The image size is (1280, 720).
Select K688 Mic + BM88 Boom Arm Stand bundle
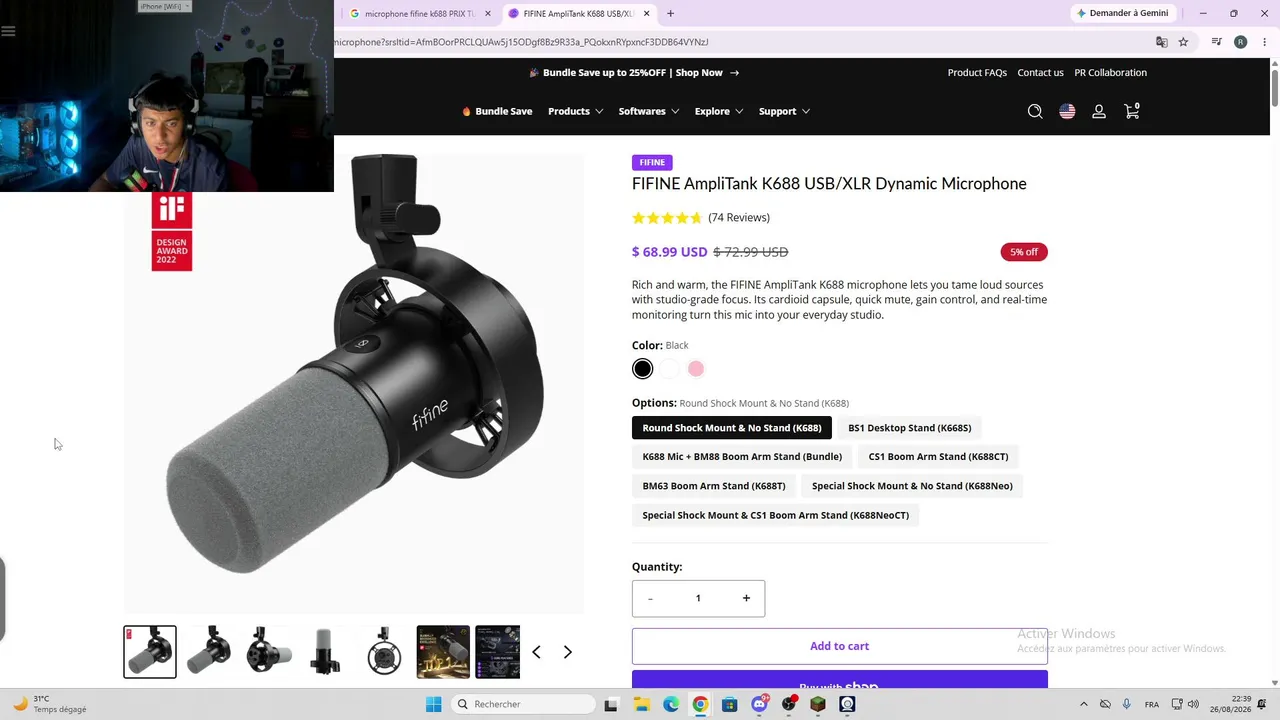[742, 457]
